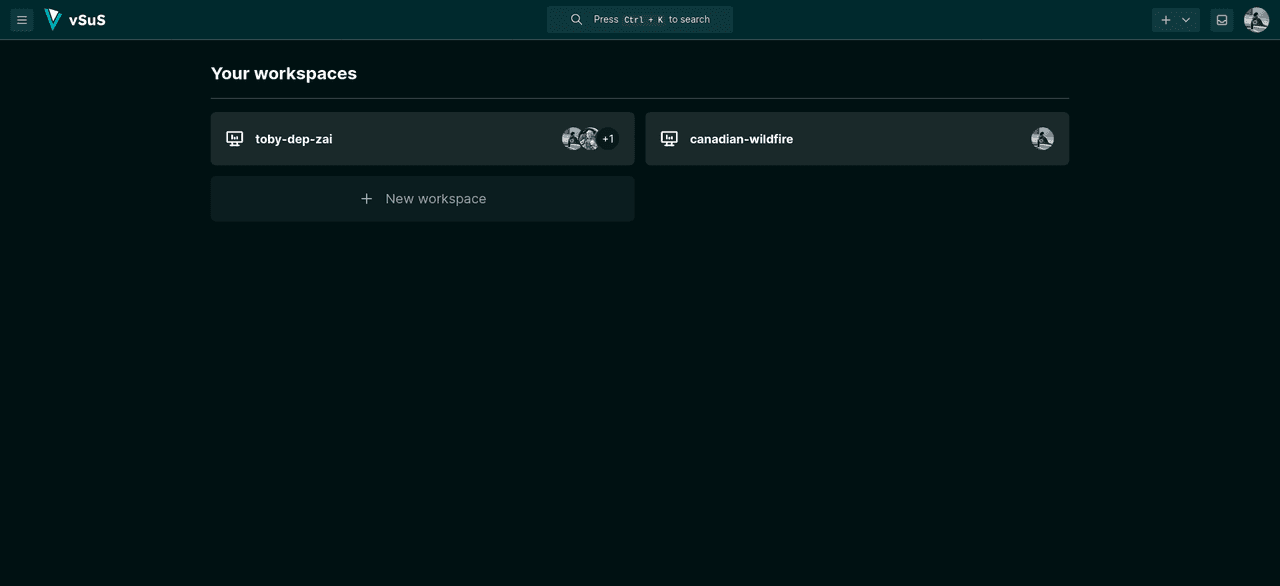
Task: Click member avatar on canadian-wildfire card
Action: pos(1042,139)
